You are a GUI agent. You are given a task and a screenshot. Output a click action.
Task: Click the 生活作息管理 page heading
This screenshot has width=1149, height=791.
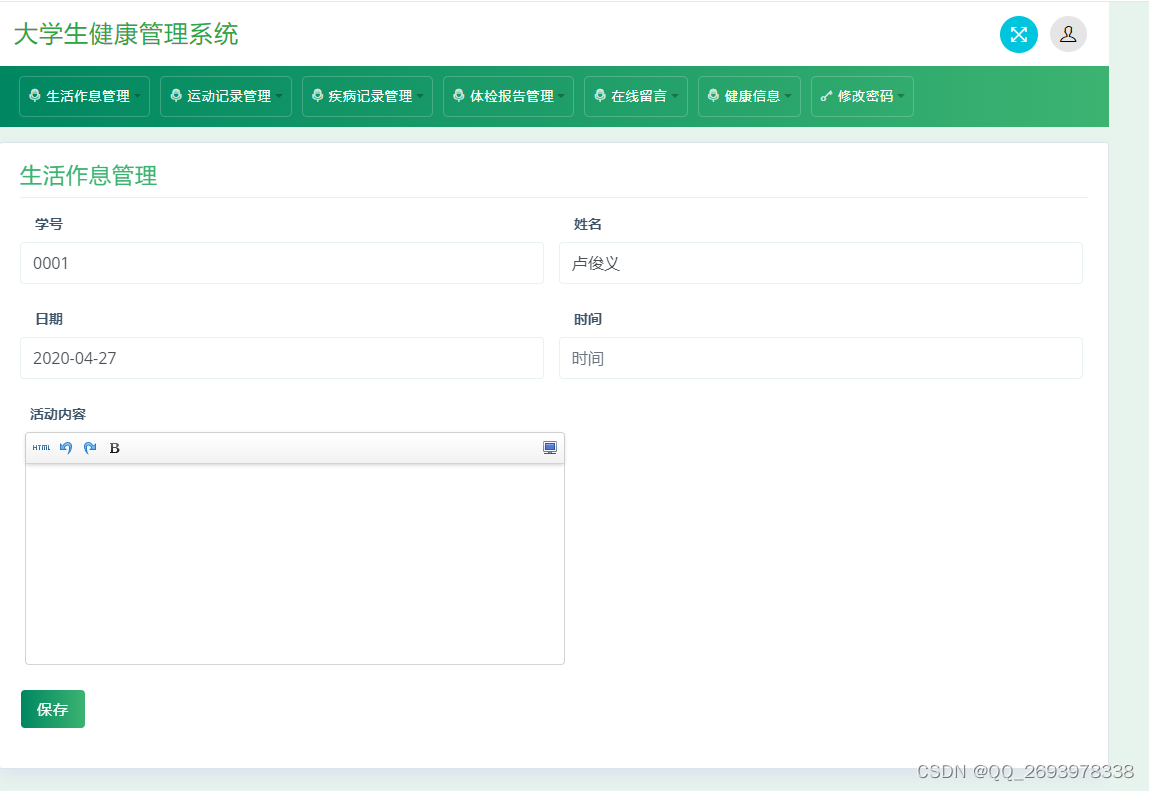(89, 176)
